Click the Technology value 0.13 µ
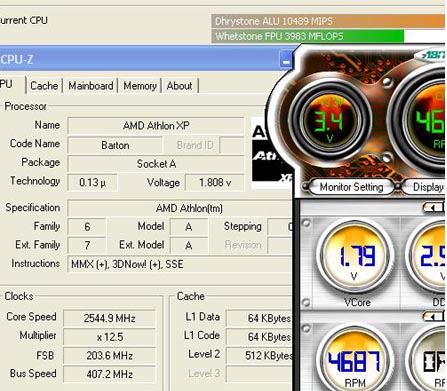Image resolution: width=447 pixels, height=391 pixels. 92,183
